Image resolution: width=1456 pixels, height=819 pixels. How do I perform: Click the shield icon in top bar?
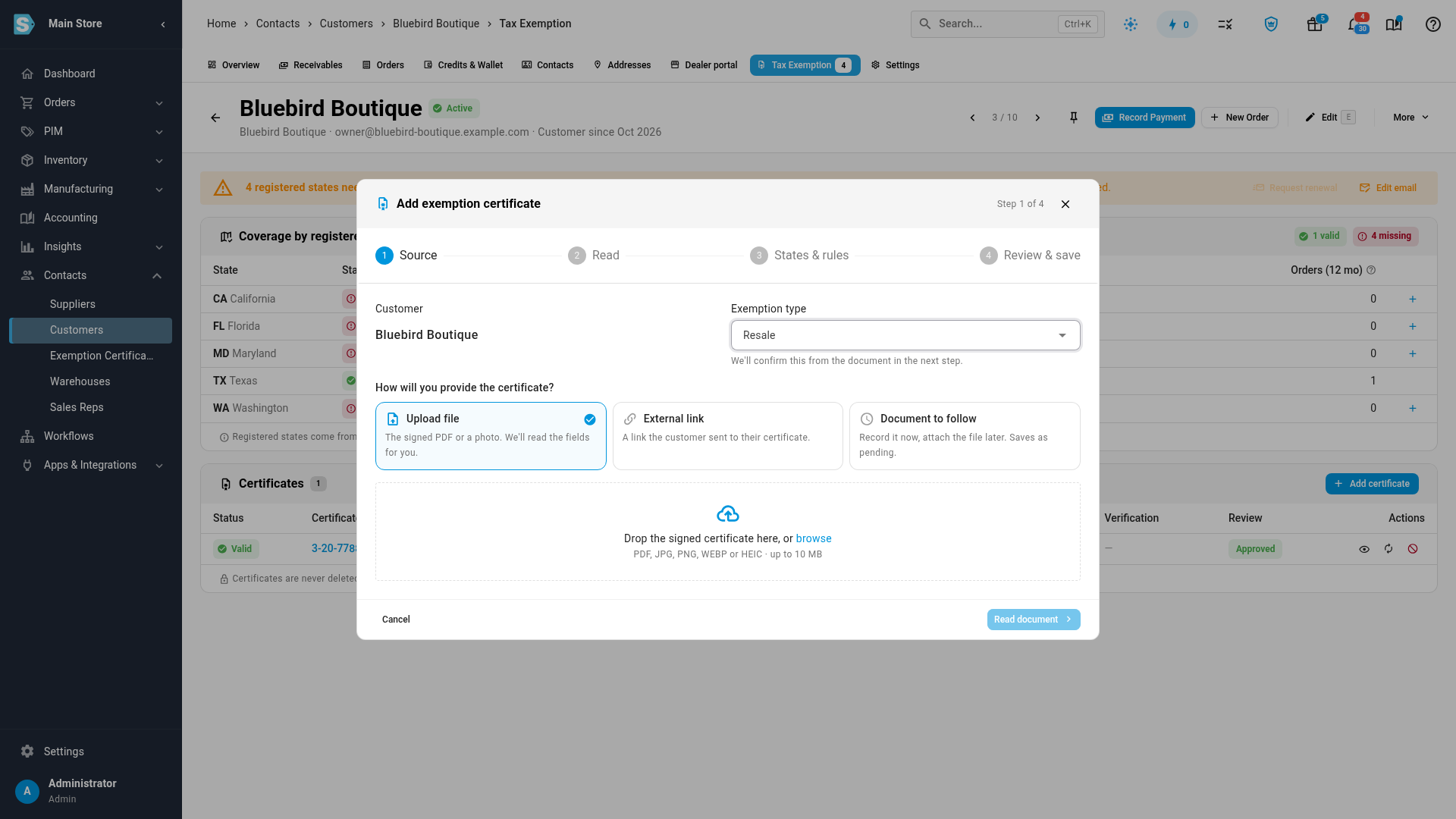(1272, 24)
